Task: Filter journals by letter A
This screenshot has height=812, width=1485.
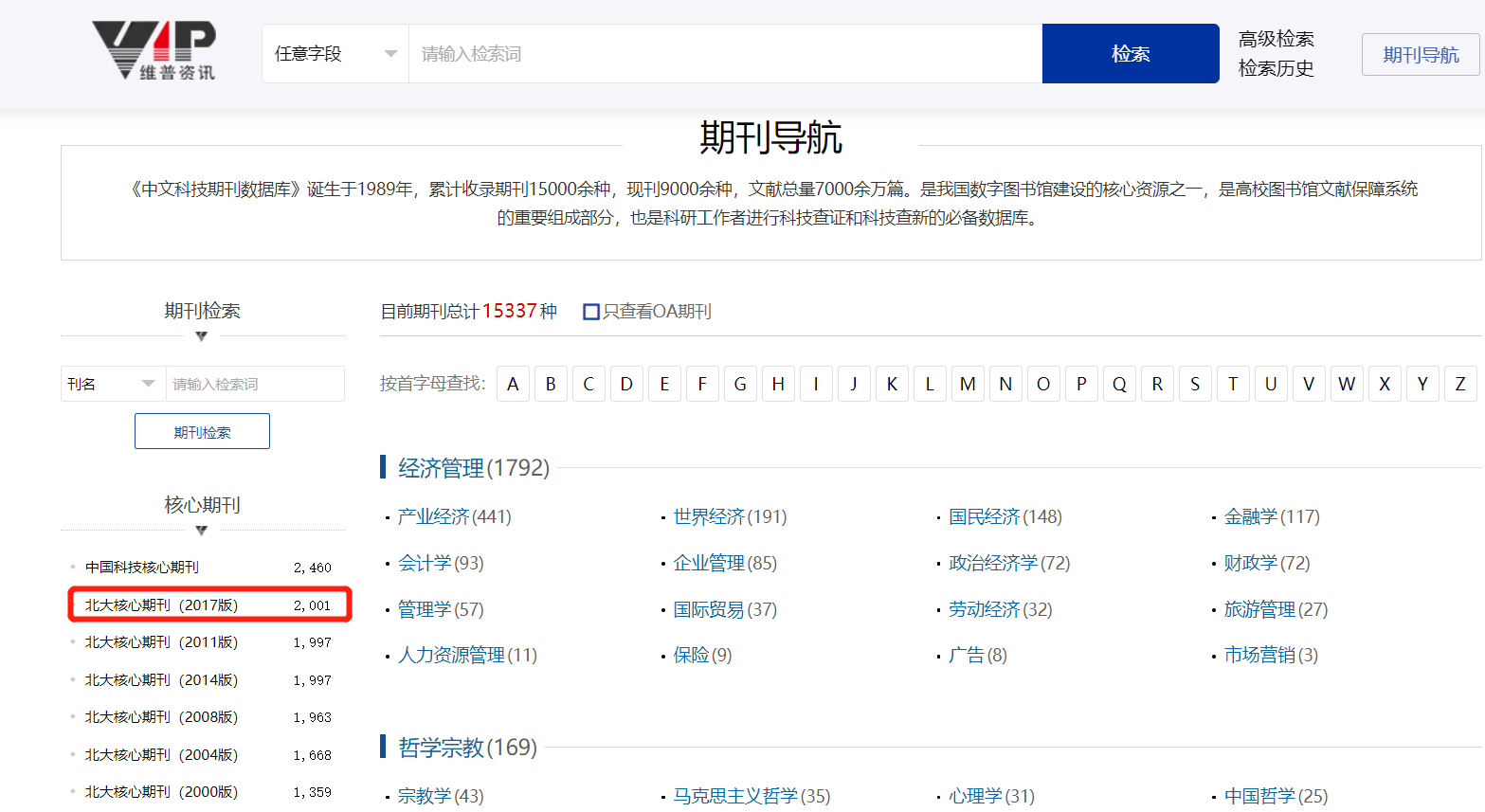Action: [x=513, y=384]
